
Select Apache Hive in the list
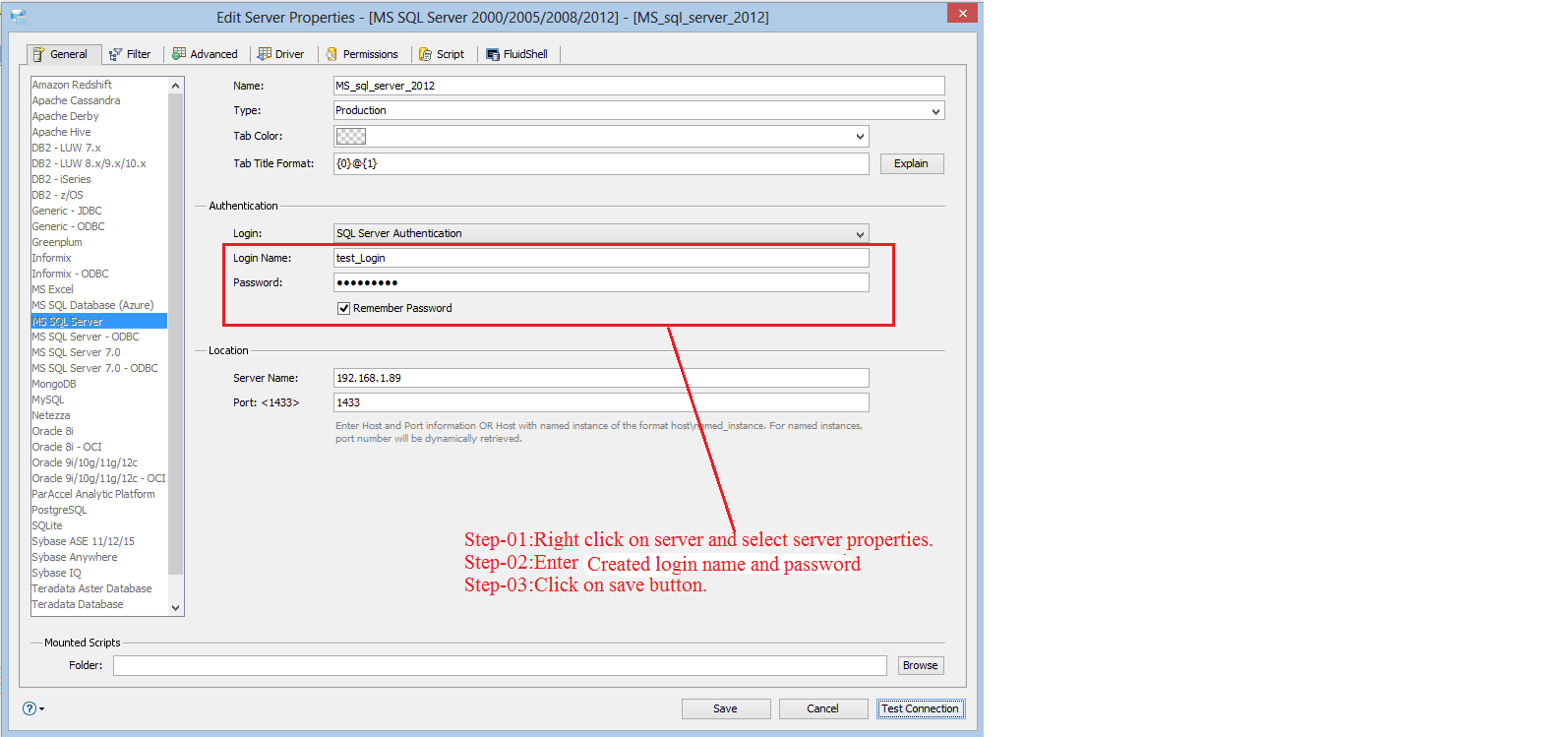[x=61, y=132]
